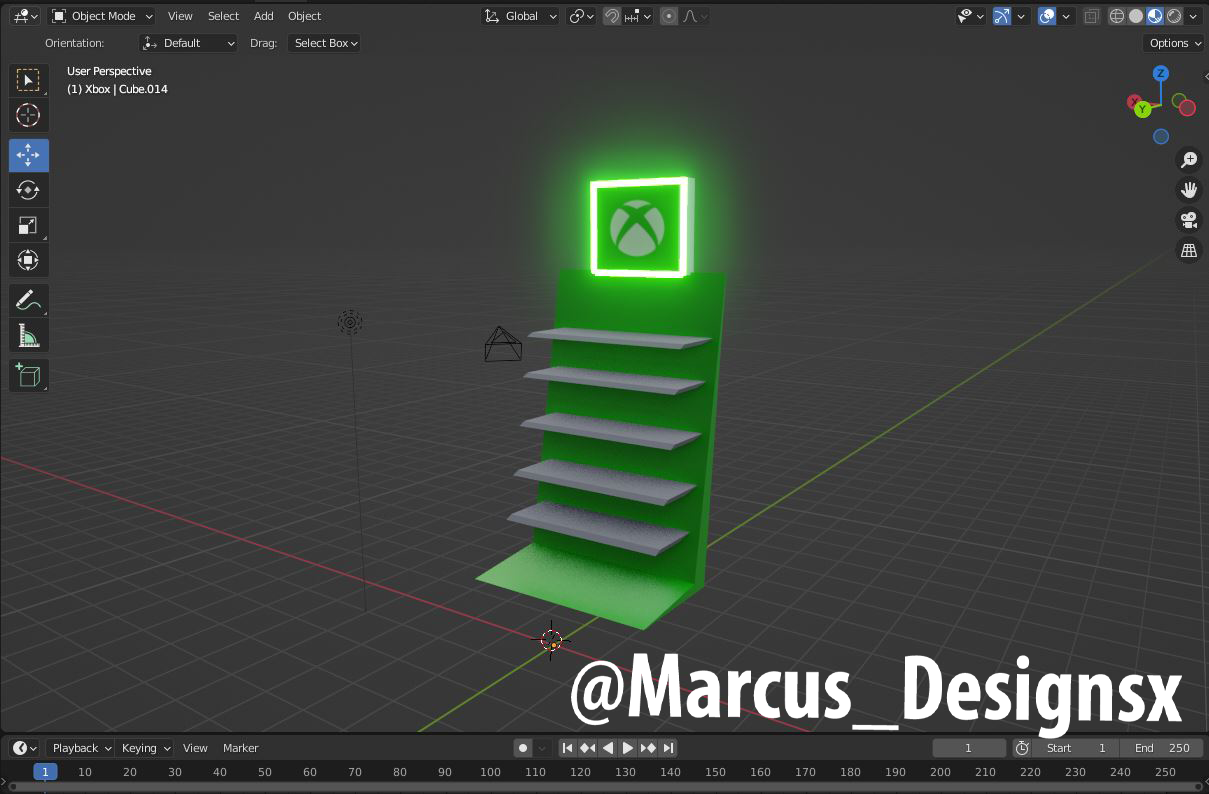The image size is (1209, 794).
Task: Play the animation forward
Action: pyautogui.click(x=628, y=748)
